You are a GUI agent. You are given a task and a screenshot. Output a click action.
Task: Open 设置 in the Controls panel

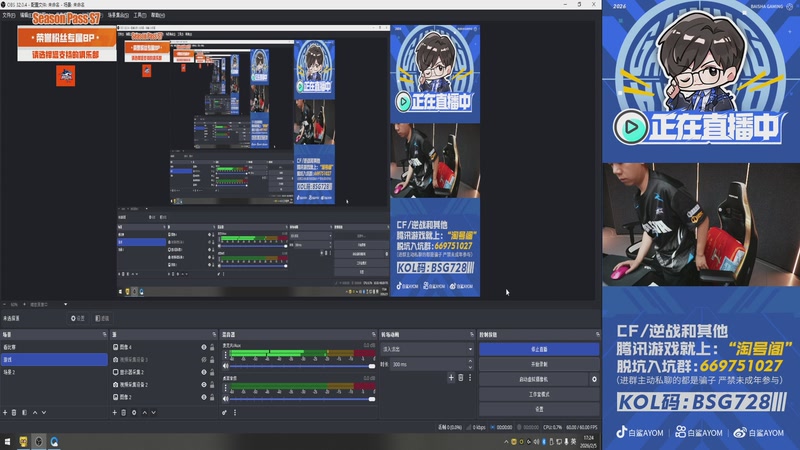coord(539,409)
